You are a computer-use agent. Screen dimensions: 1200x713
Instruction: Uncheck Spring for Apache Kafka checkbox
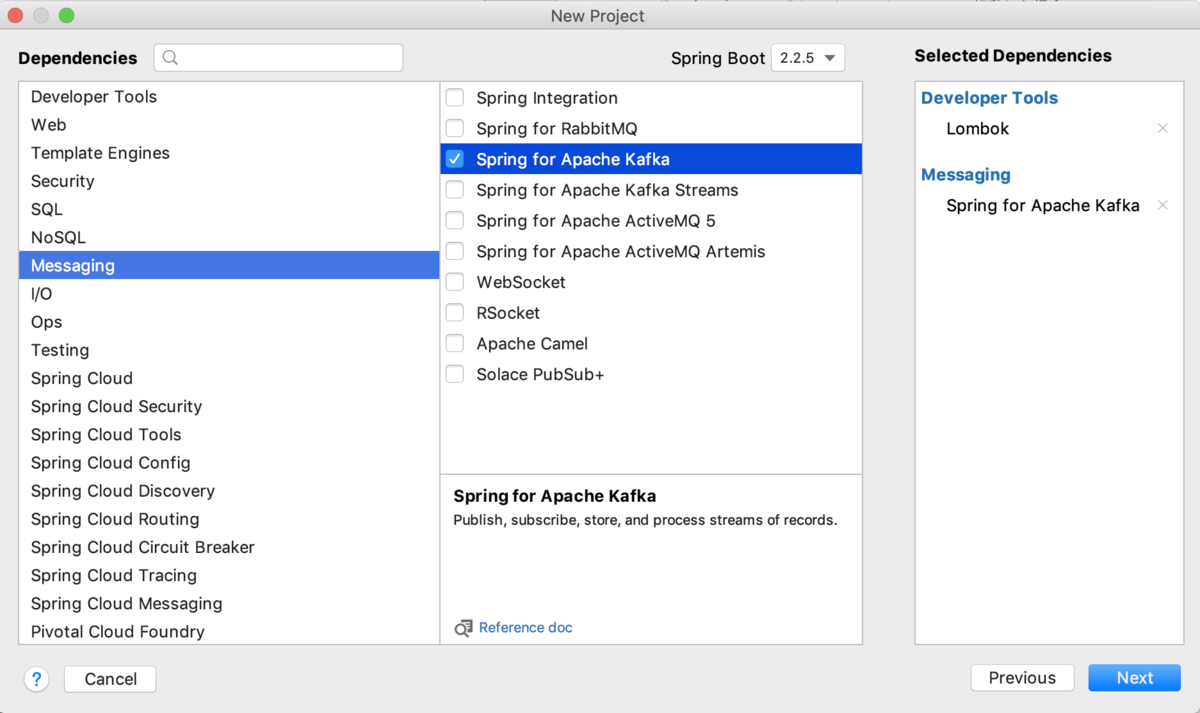pyautogui.click(x=455, y=159)
